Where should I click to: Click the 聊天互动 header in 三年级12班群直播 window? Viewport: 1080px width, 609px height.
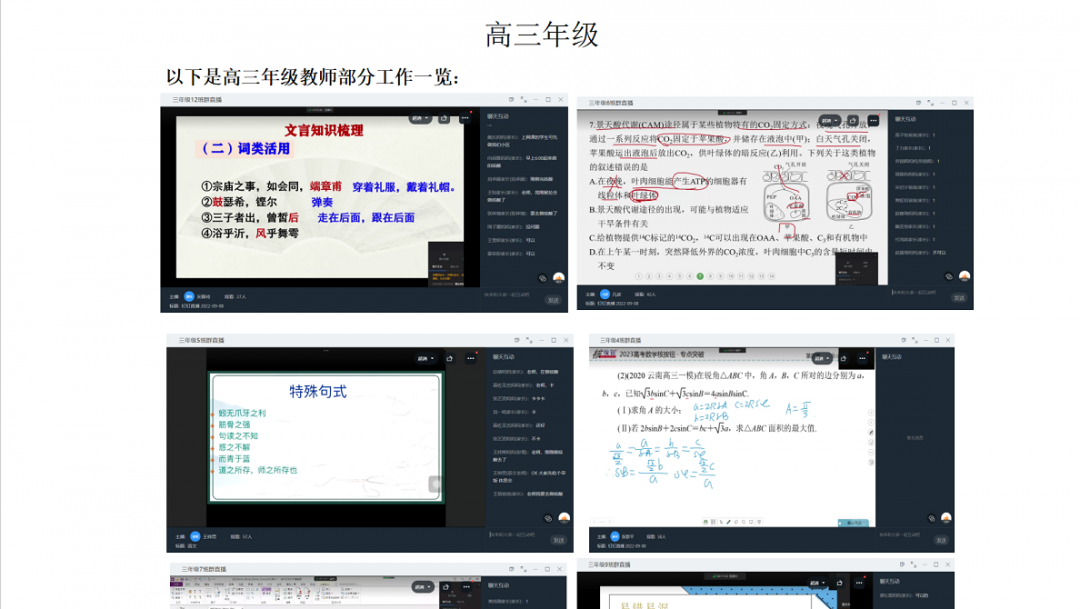coord(498,116)
